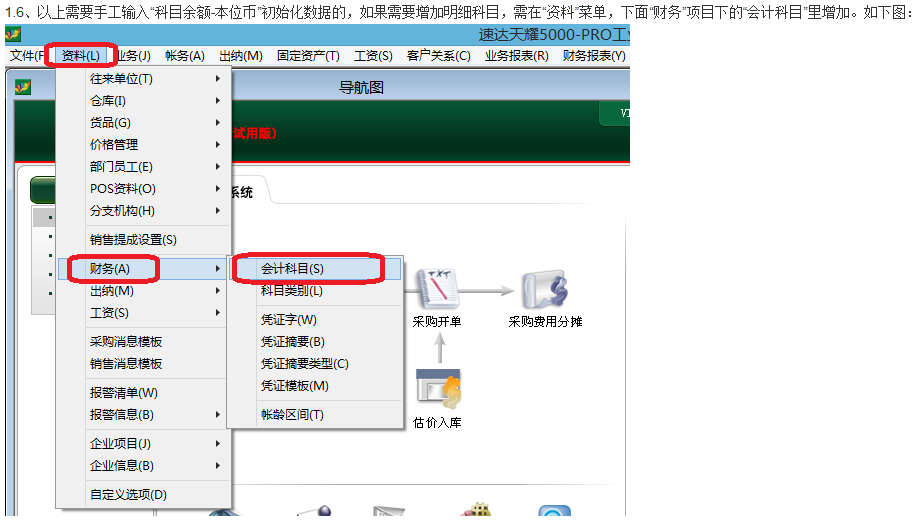Expand the 部门员工(E) submenu
This screenshot has height=526, width=923.
click(x=144, y=167)
